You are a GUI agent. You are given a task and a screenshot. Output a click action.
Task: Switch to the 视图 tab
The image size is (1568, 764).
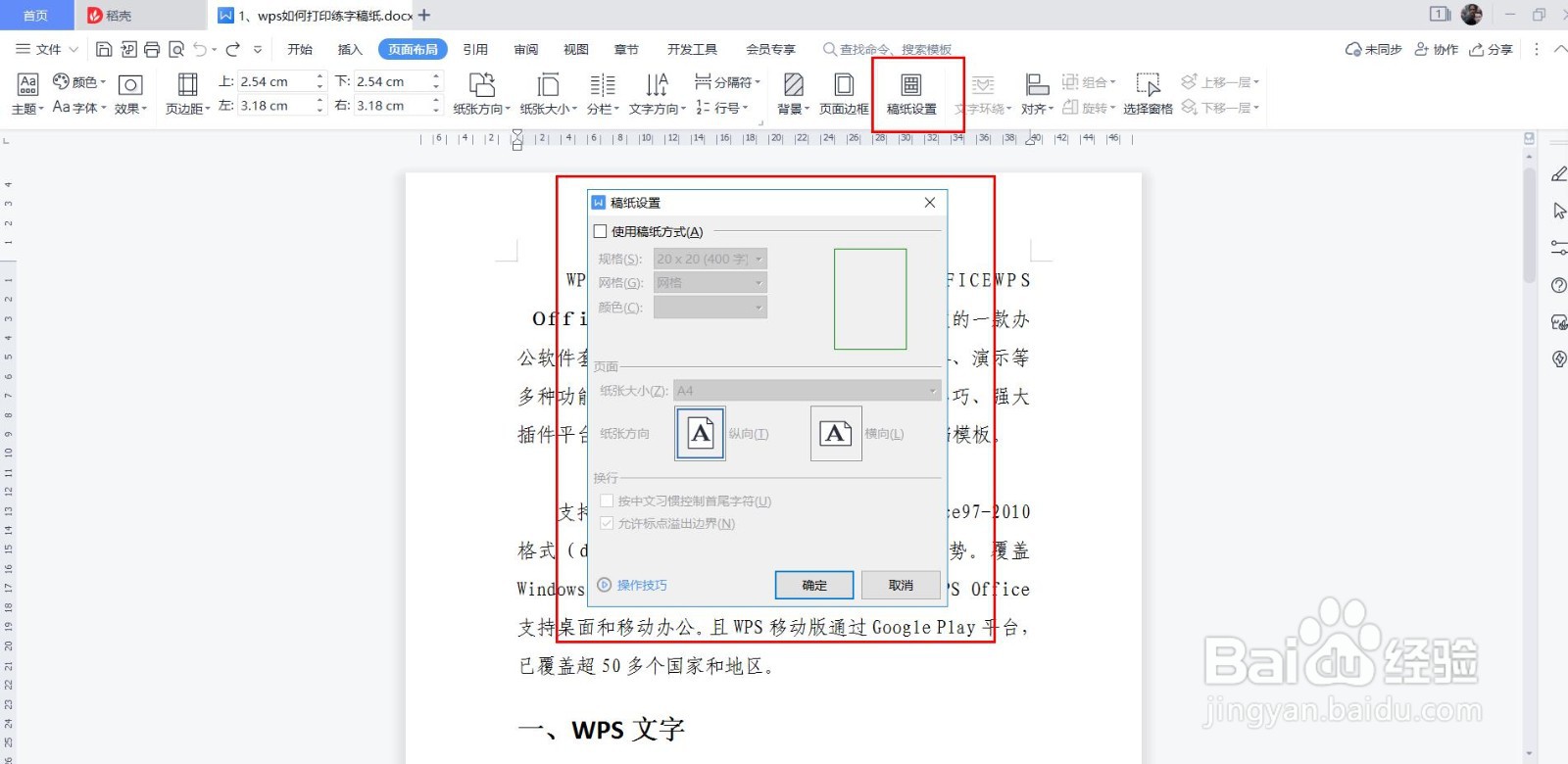(576, 49)
